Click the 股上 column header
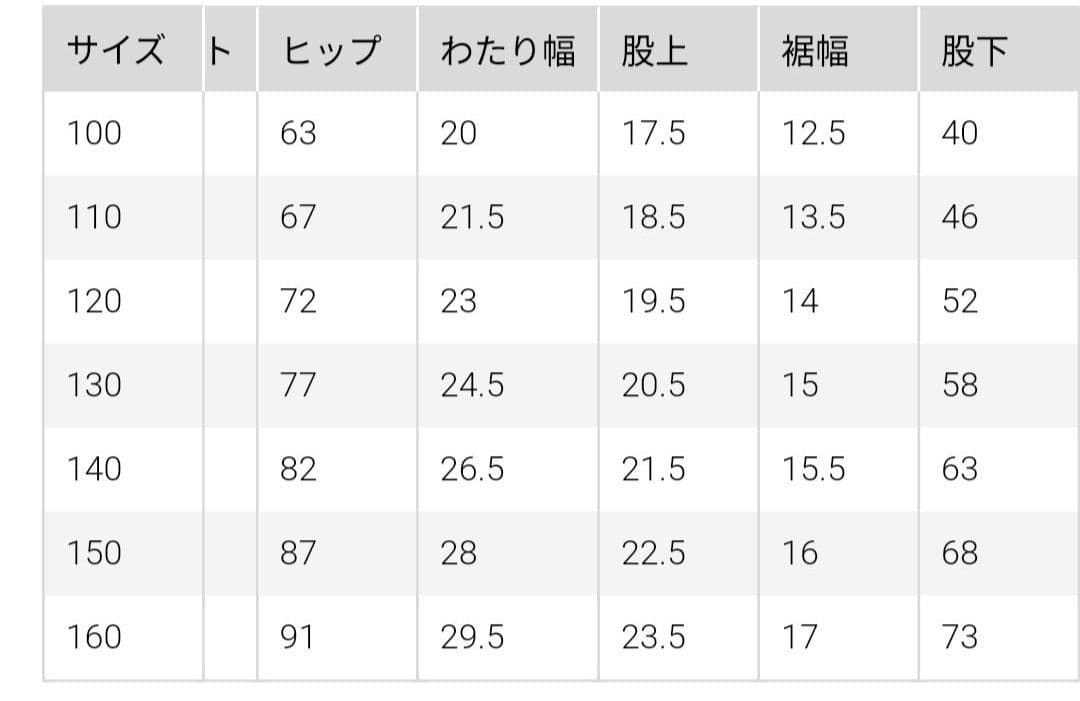Screen dimensions: 1080x701 coord(654,52)
